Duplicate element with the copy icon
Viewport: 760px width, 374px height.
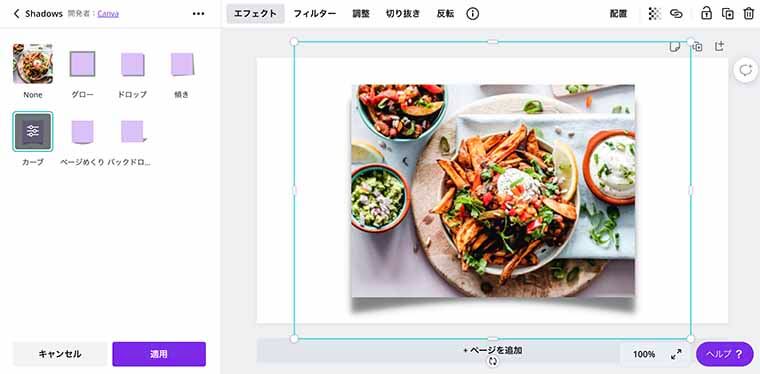click(728, 14)
